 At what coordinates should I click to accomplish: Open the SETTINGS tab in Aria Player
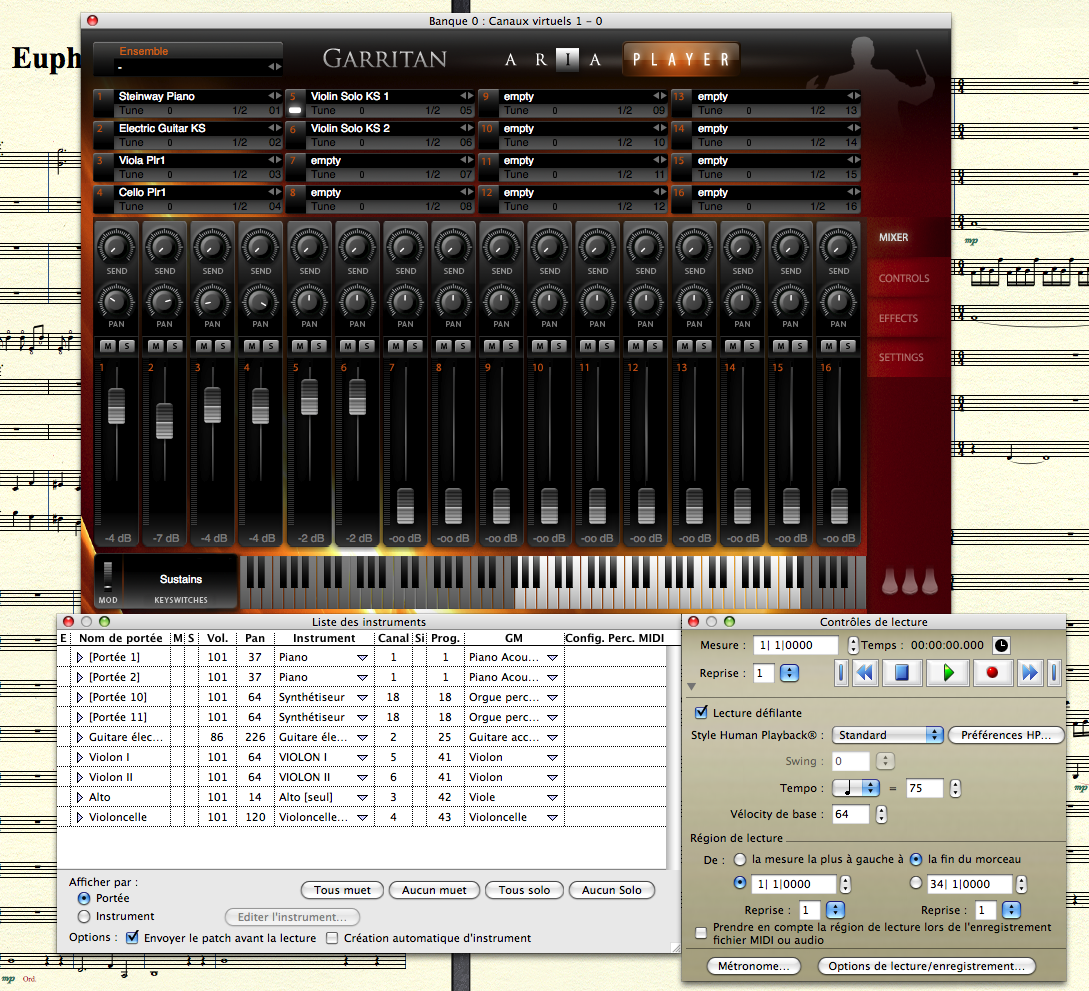[x=901, y=357]
